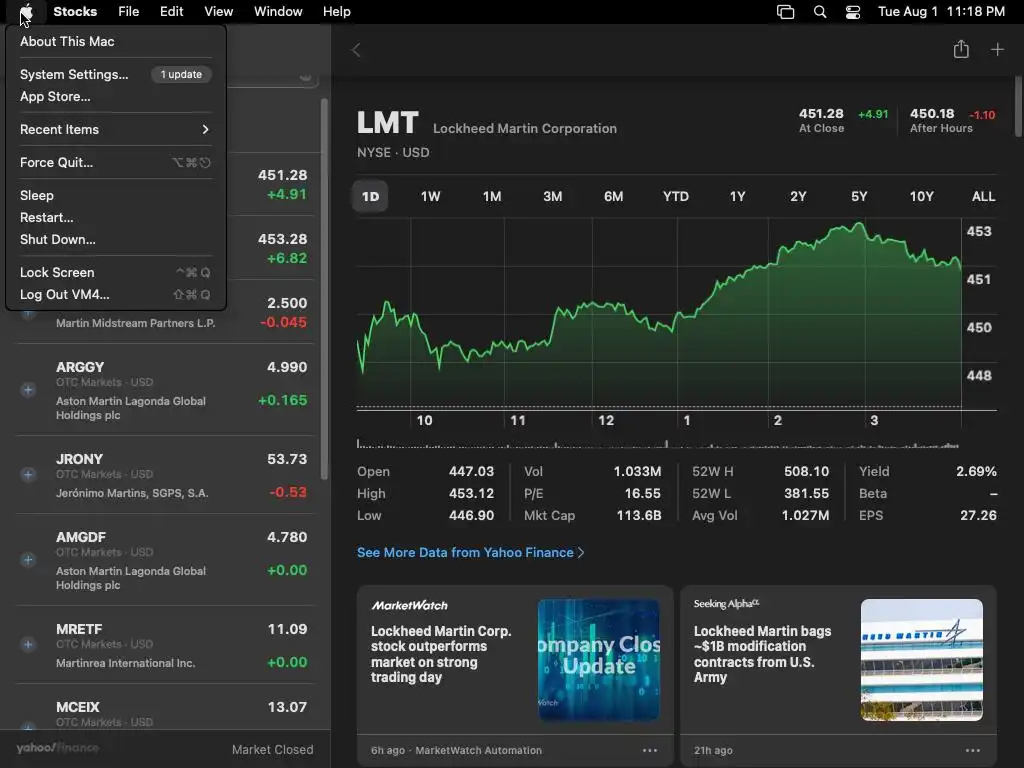Image resolution: width=1024 pixels, height=768 pixels.
Task: Click the watchlist vertical scrollbar
Action: tap(325, 289)
